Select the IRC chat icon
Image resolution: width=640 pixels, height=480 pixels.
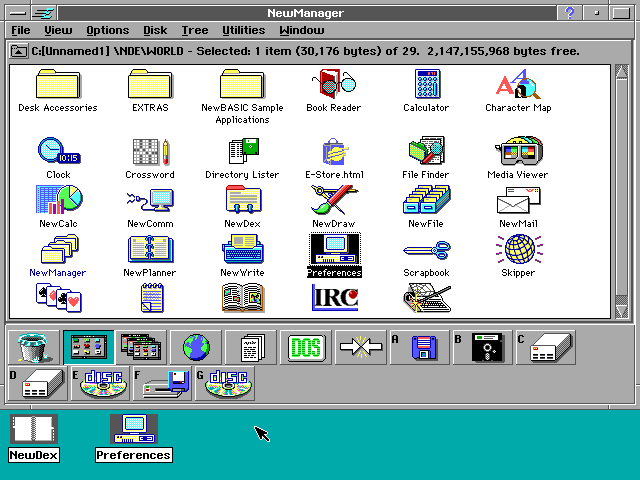tap(334, 298)
